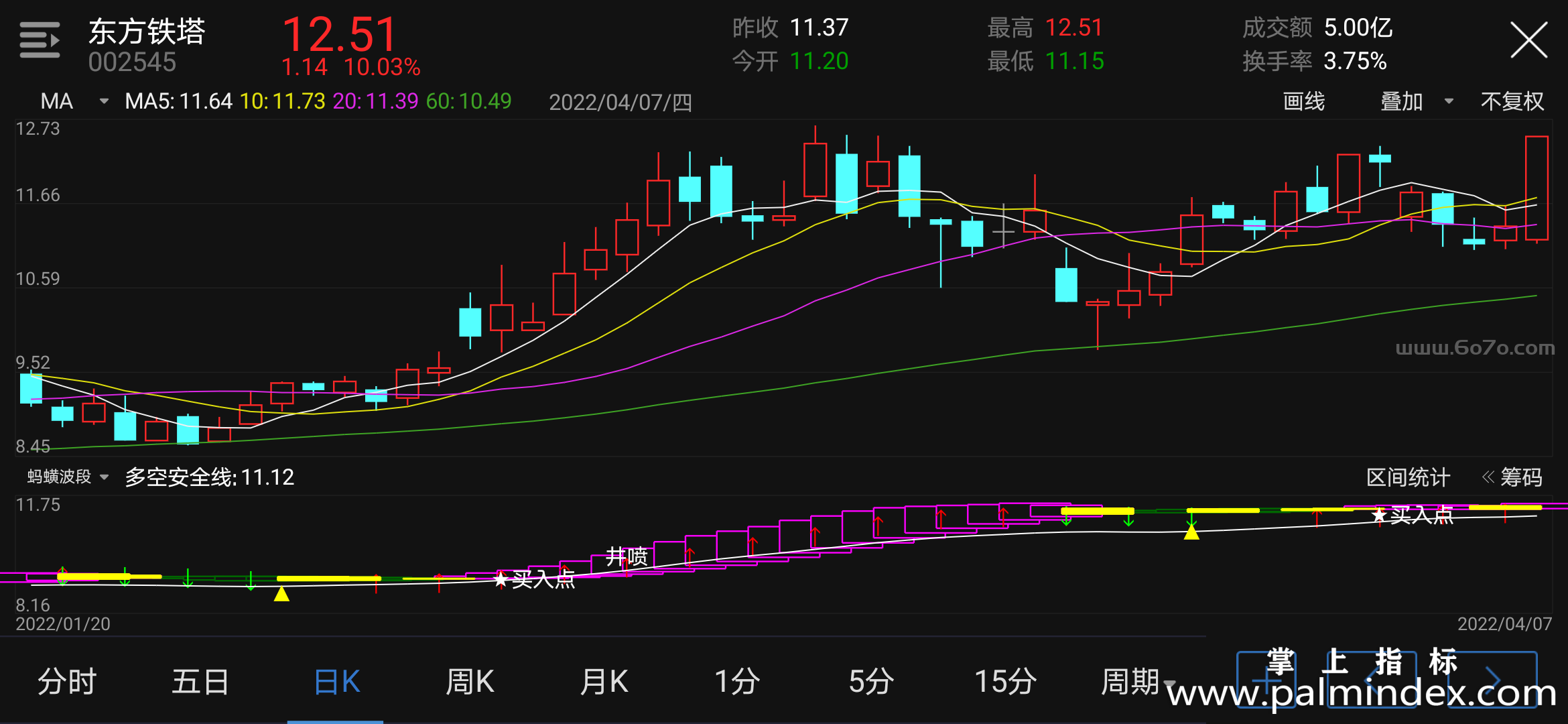Switch to the 分时 tab
The image size is (1568, 724).
coord(67,681)
